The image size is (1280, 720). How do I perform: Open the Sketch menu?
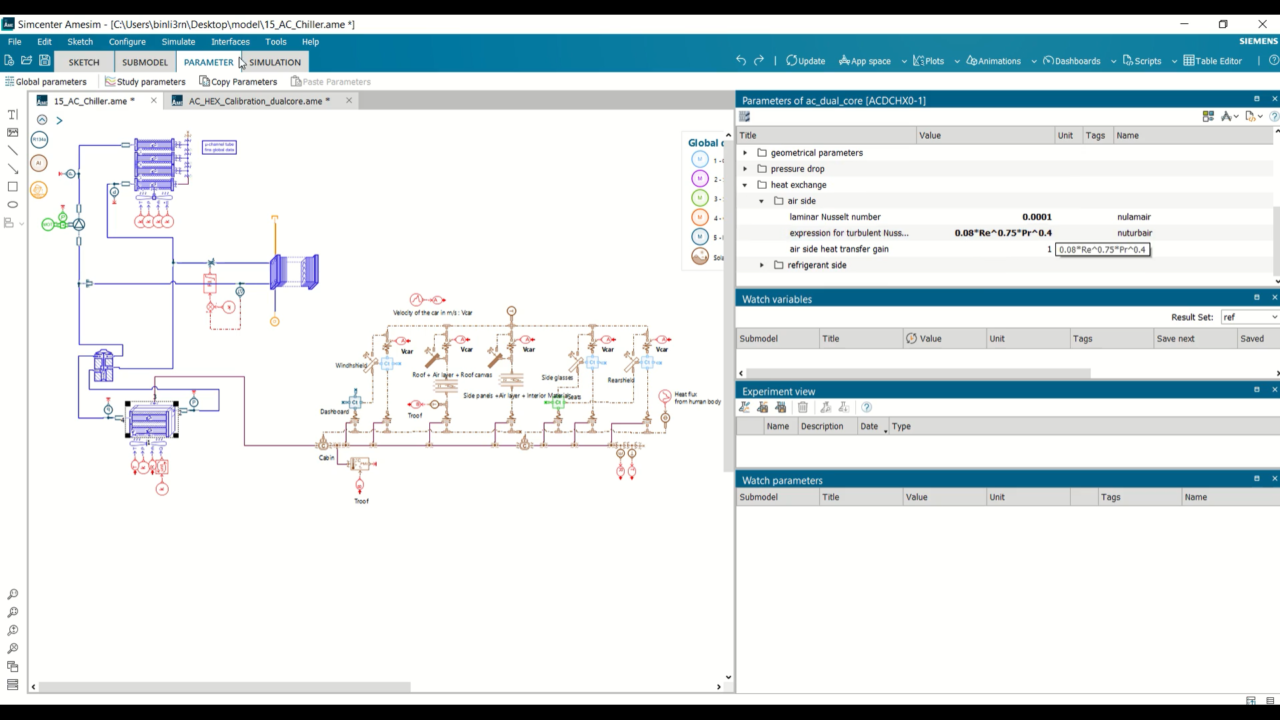80,42
